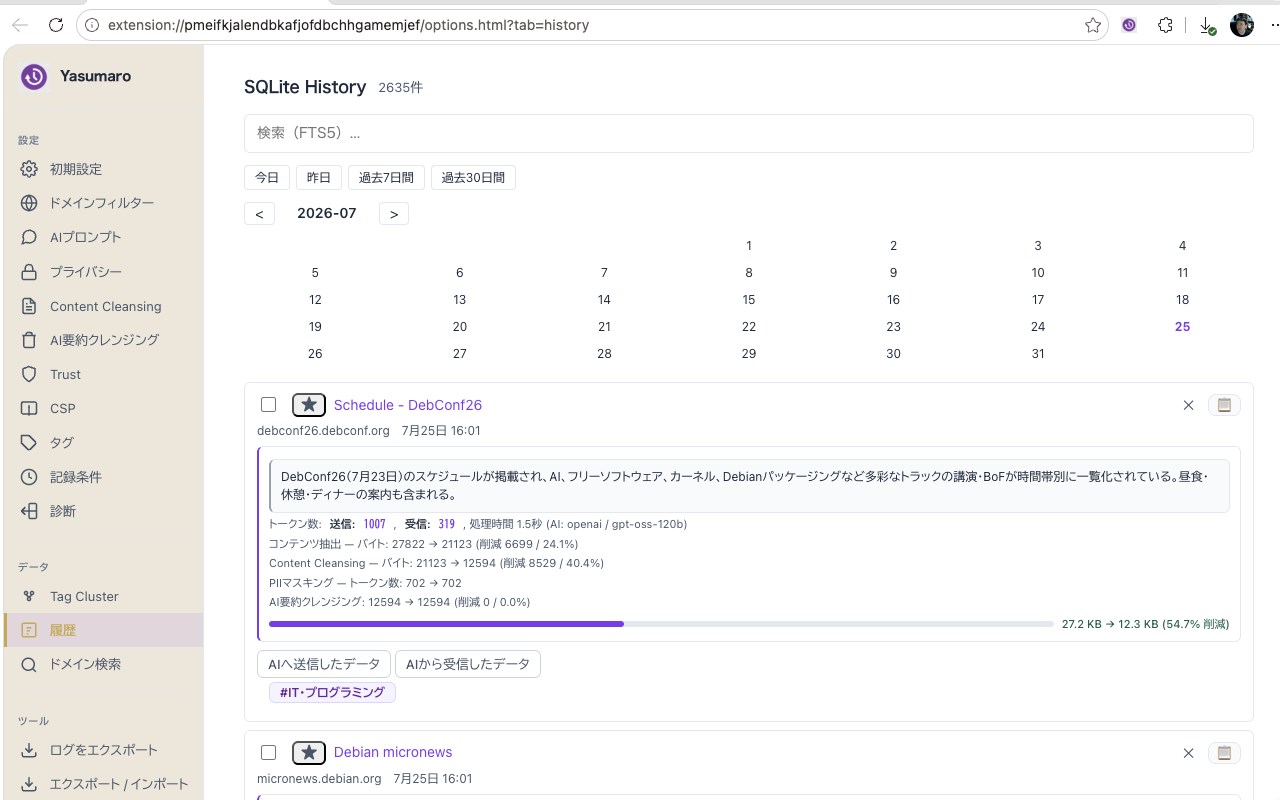Click the エクスポート / インポート download icon

coord(29,784)
